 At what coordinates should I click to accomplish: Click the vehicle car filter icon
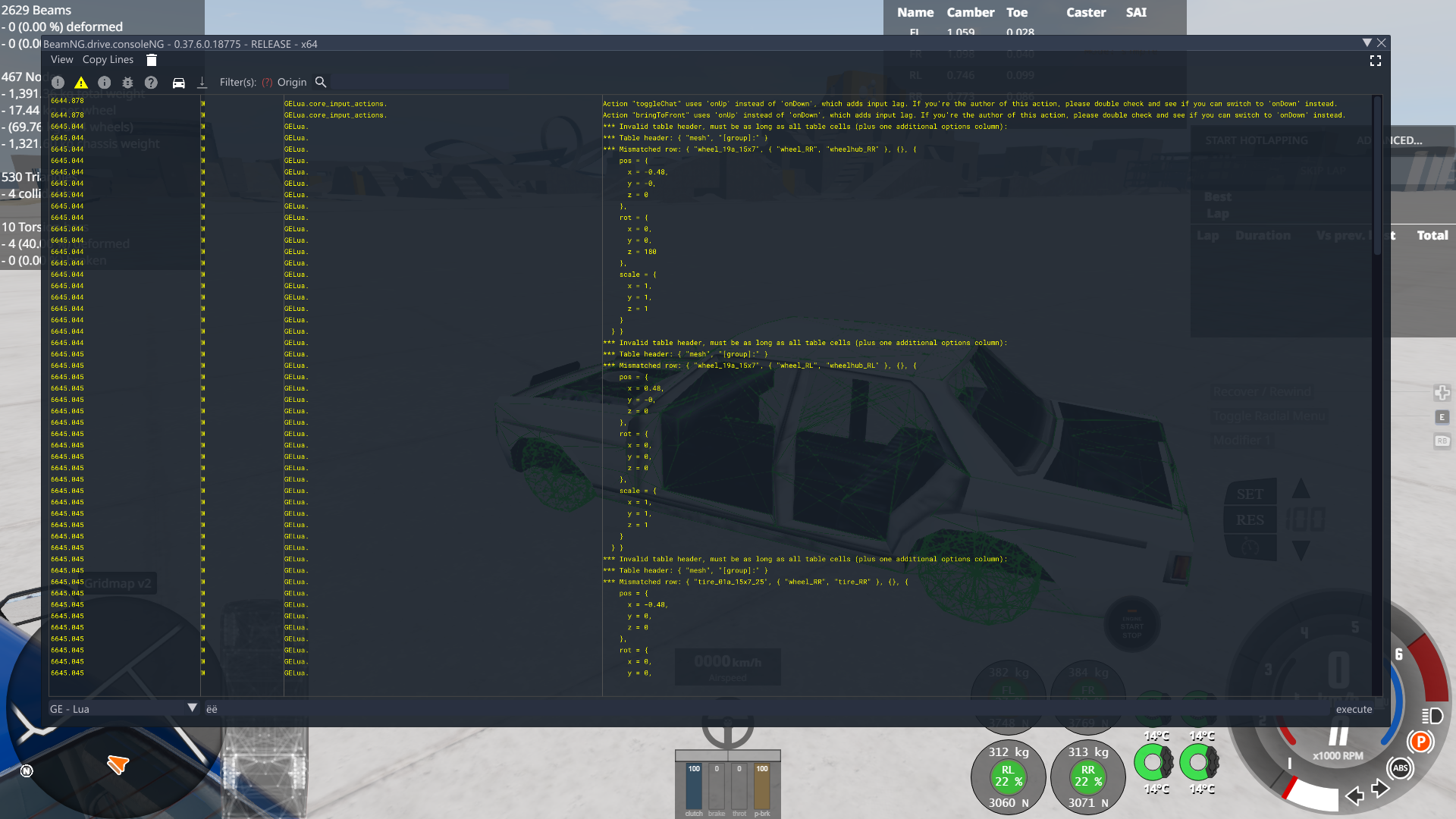tap(179, 83)
